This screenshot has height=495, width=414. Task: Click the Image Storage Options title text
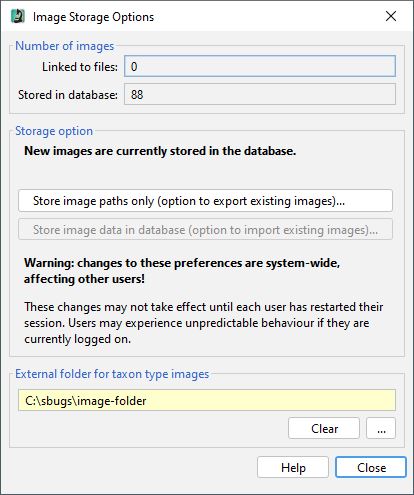pos(93,17)
